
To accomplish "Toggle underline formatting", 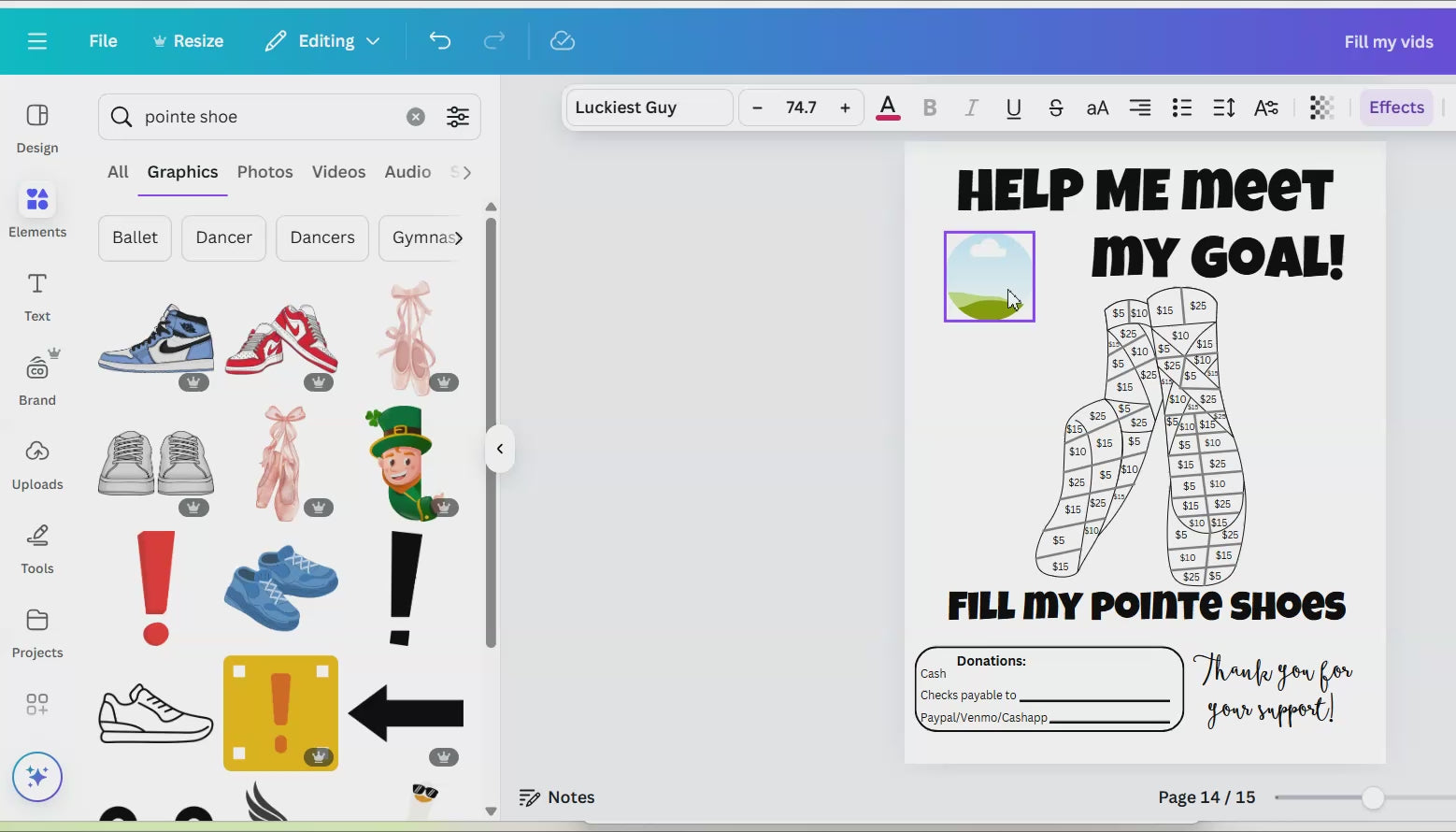I will click(x=1013, y=108).
